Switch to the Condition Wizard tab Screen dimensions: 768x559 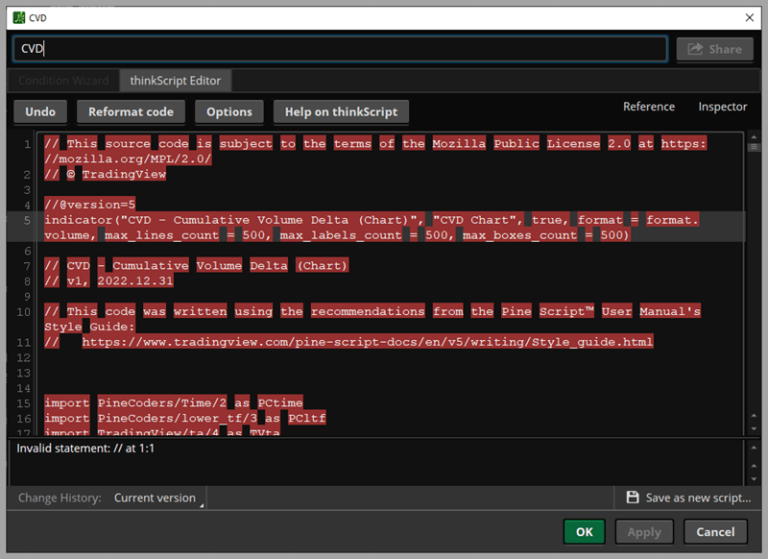64,80
